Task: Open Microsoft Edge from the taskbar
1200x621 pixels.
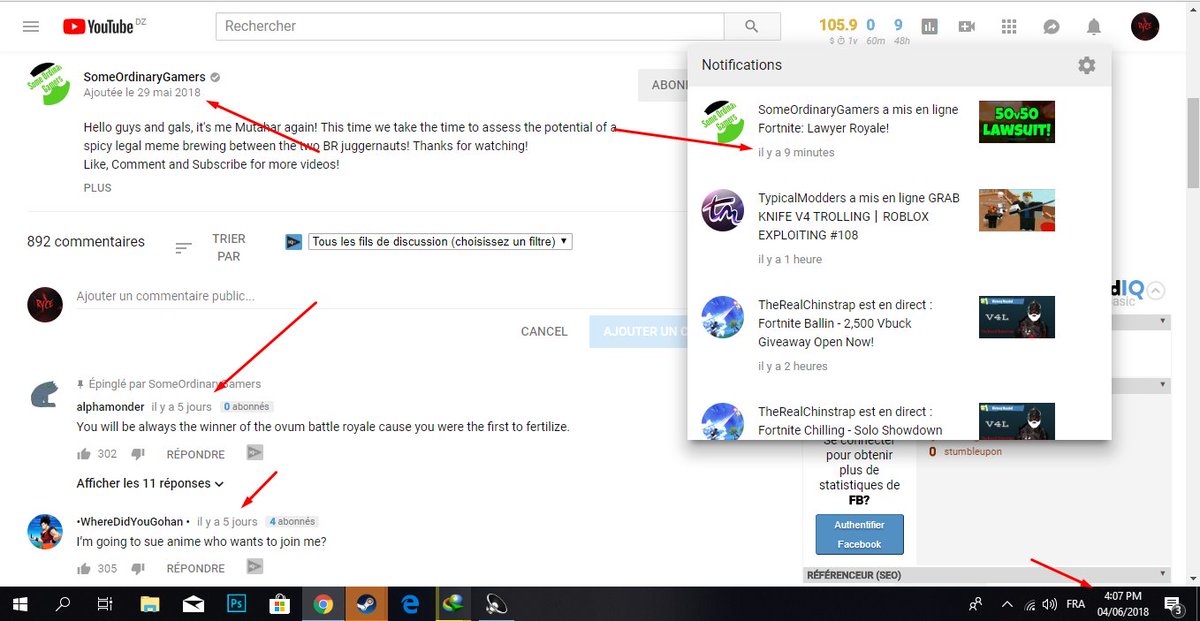Action: click(x=409, y=604)
